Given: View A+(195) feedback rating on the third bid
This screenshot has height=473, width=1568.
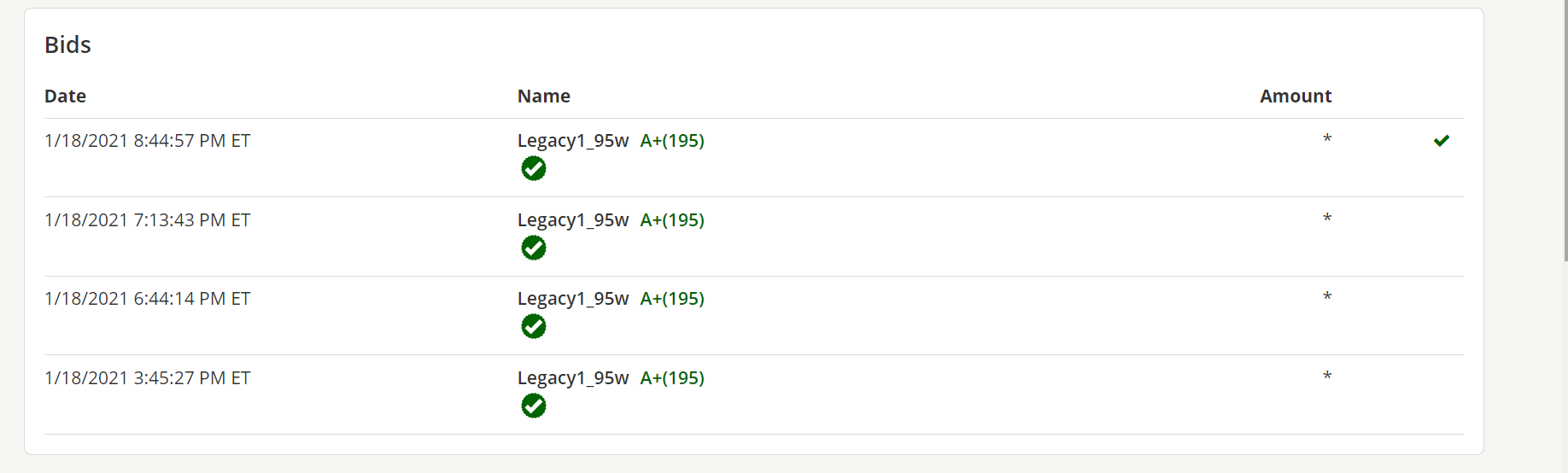Looking at the screenshot, I should [x=672, y=299].
